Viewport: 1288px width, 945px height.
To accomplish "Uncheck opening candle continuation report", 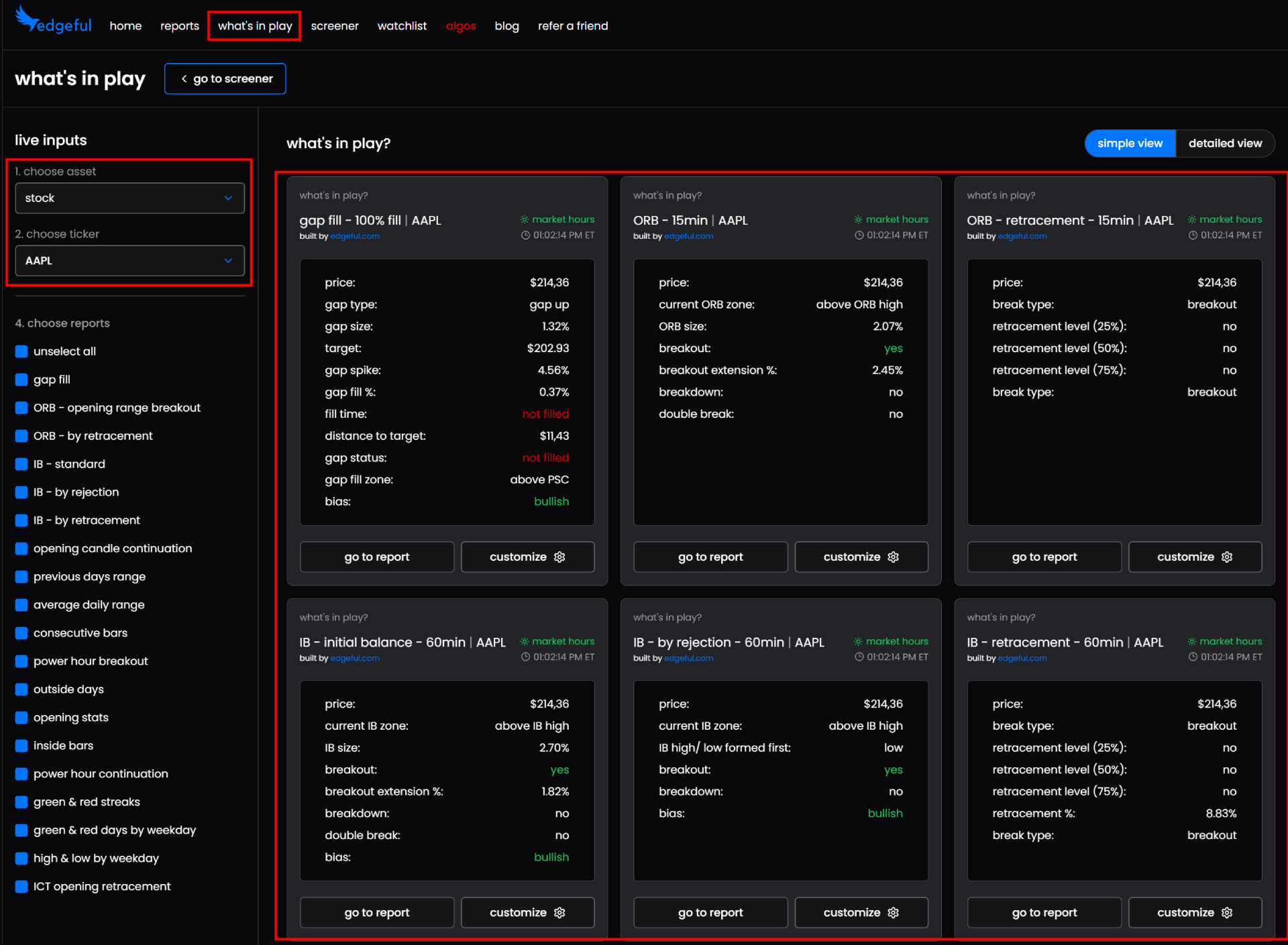I will (x=21, y=549).
